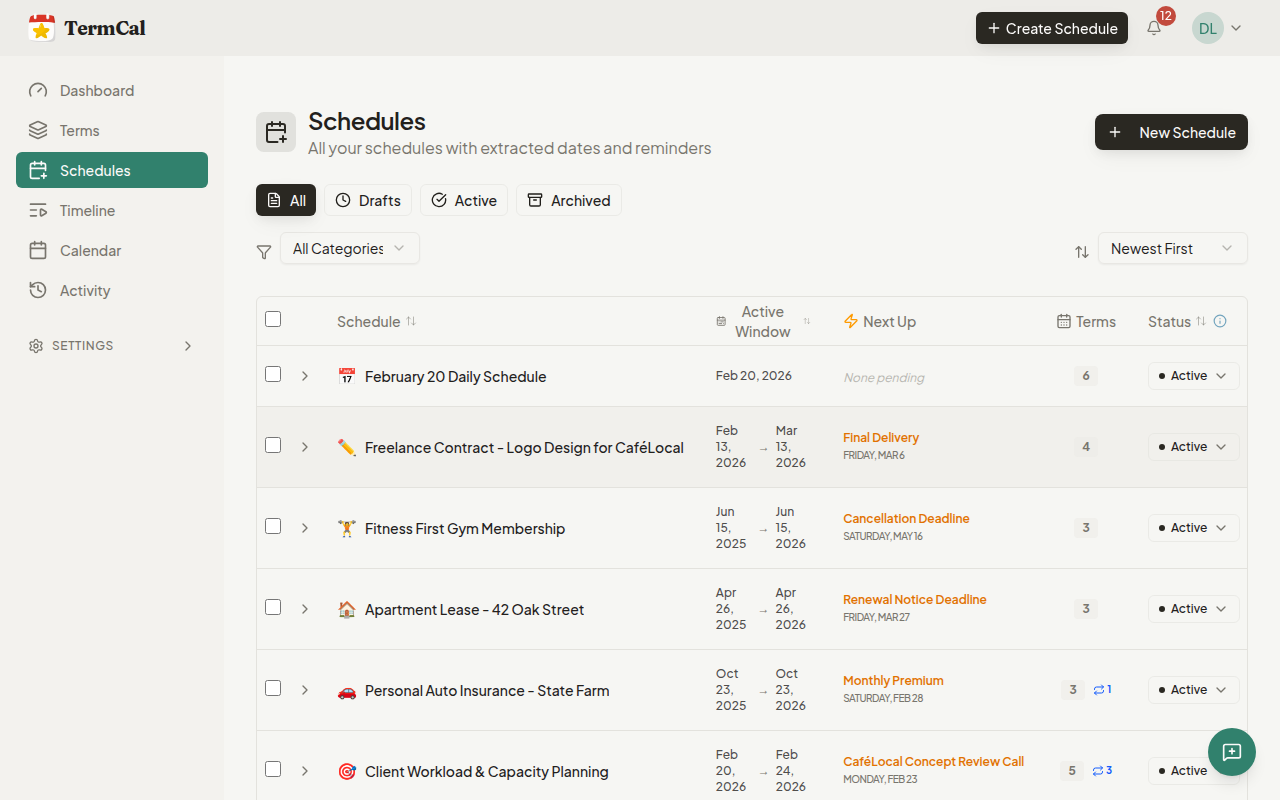Viewport: 1280px width, 800px height.
Task: Click the Create Schedule button
Action: 1051,28
